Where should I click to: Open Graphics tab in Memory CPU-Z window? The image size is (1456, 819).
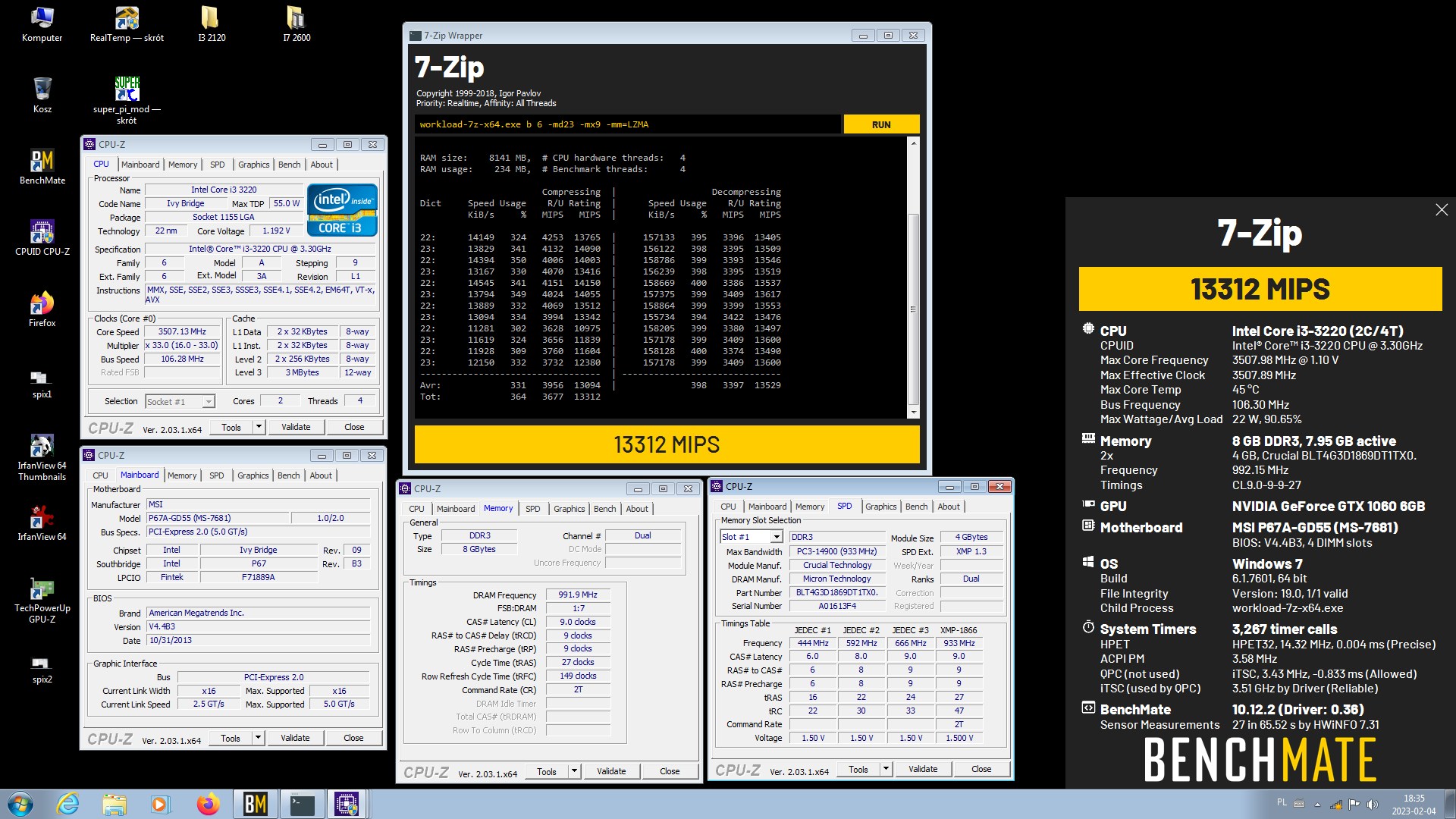click(x=569, y=509)
